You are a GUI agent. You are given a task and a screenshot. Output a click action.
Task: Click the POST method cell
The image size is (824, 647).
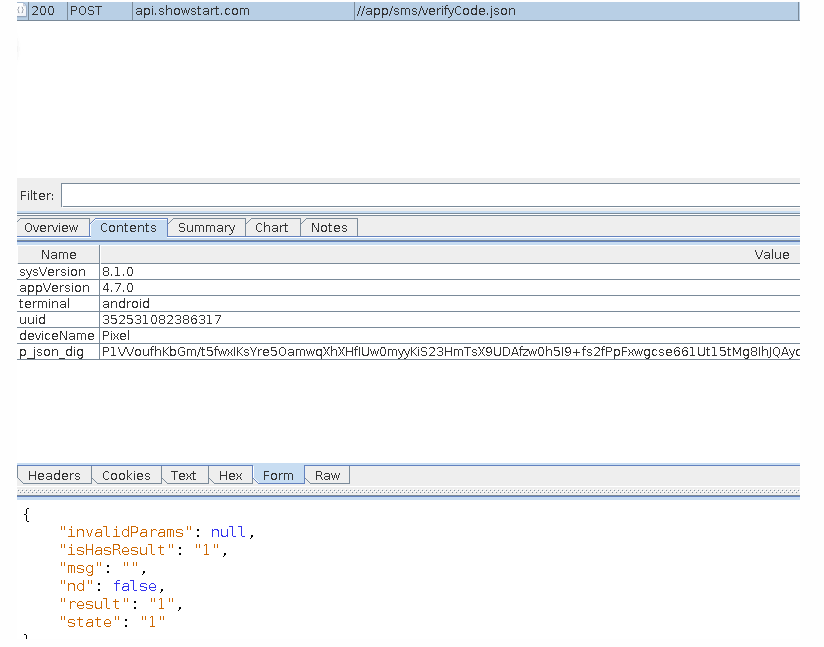(x=100, y=11)
